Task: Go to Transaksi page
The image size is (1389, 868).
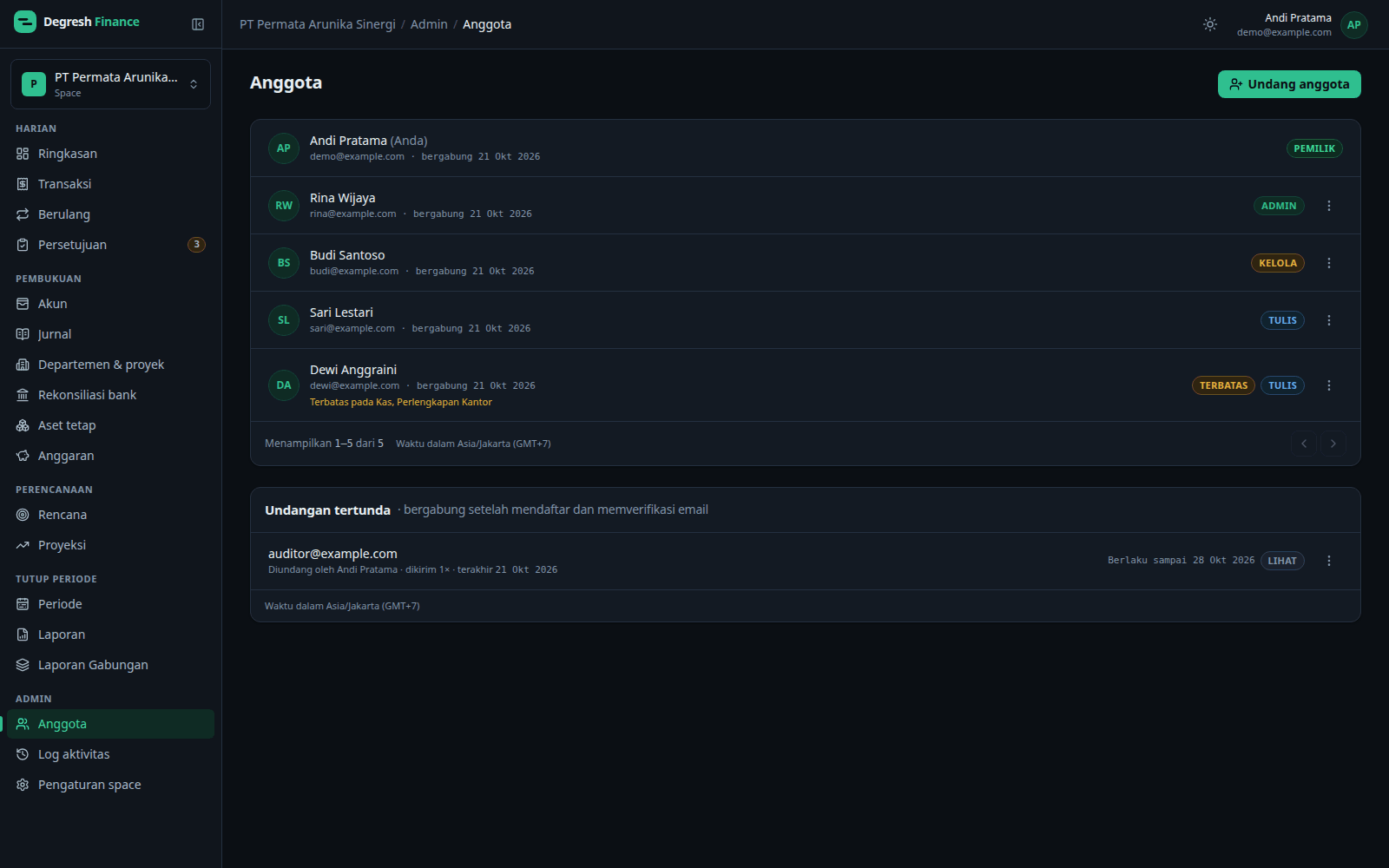Action: [110, 184]
